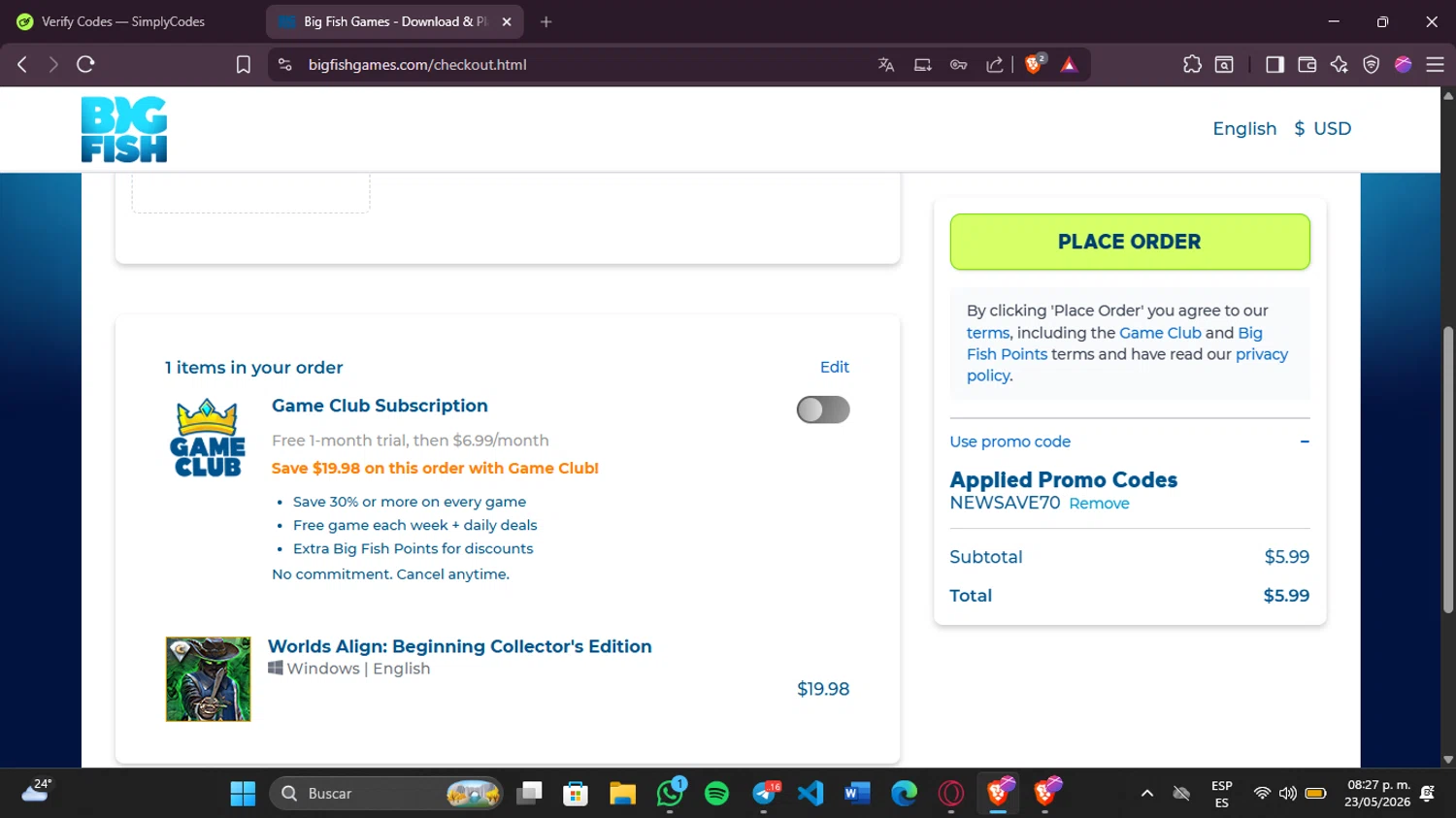
Task: Open the Brave main hamburger menu
Action: pos(1435,65)
